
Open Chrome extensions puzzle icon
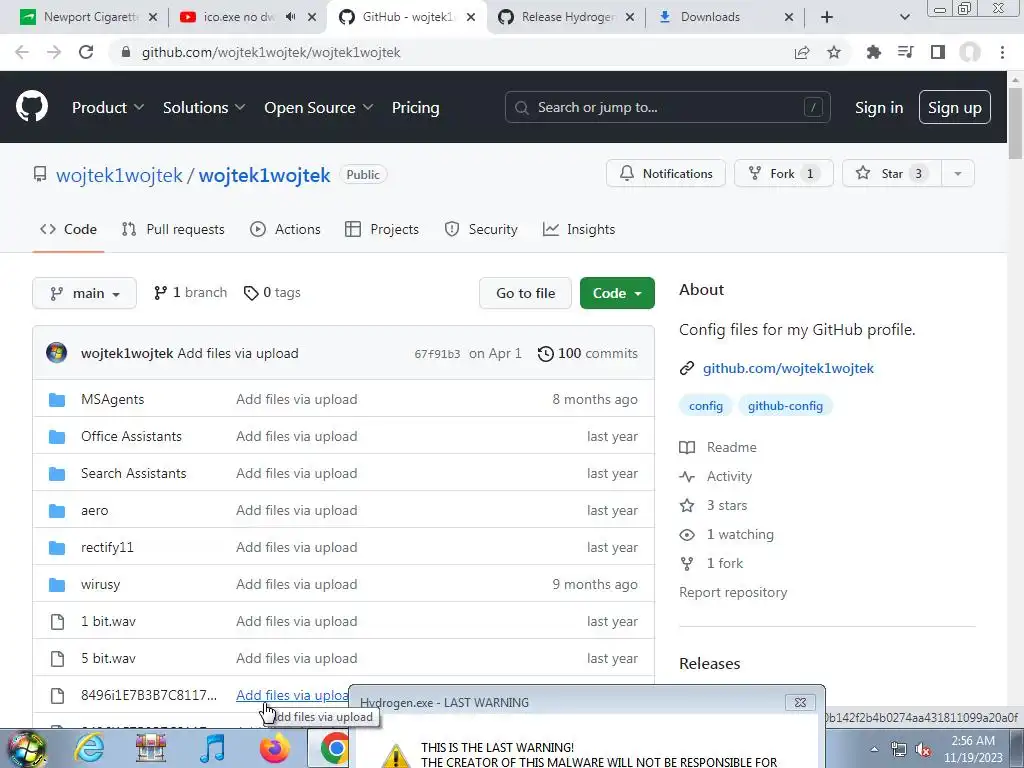[x=873, y=52]
